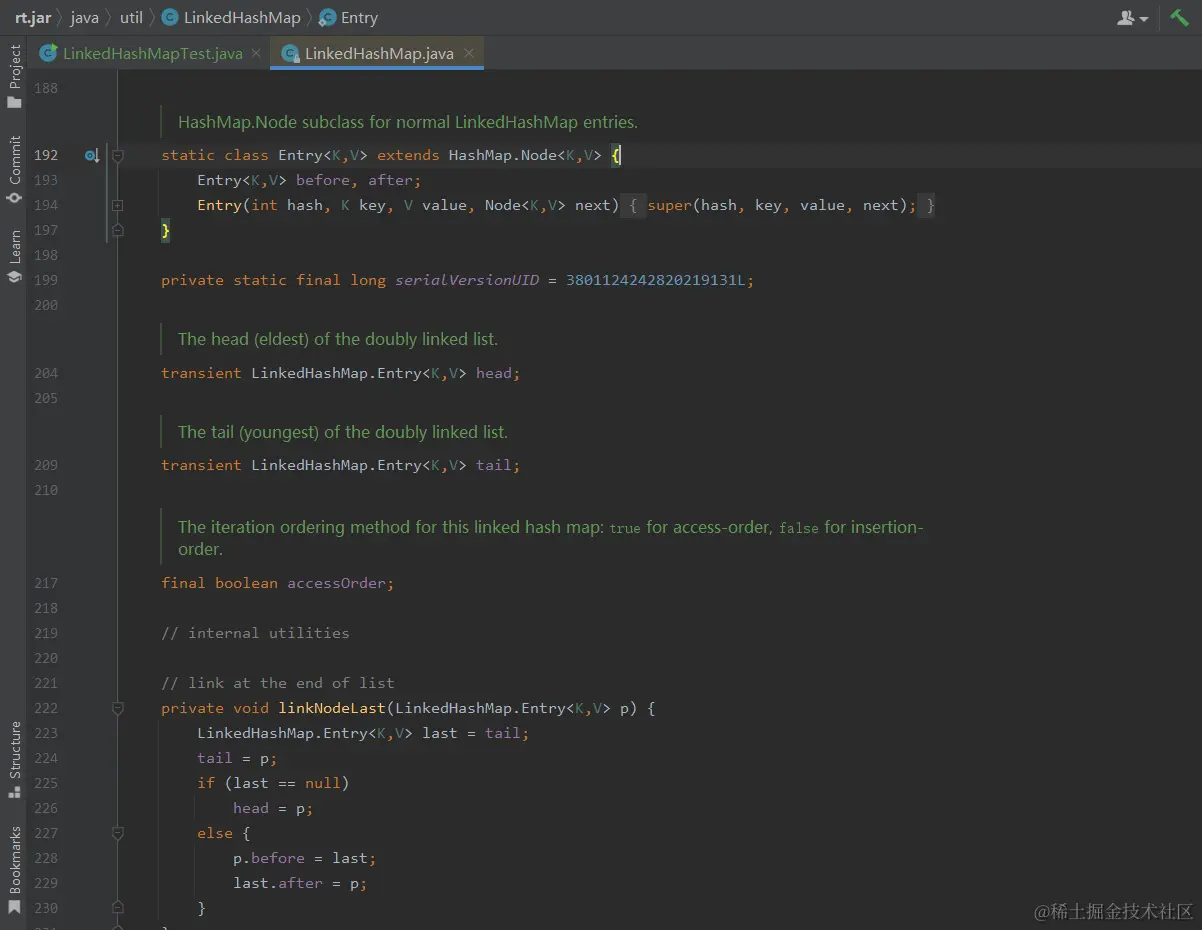Select rt.jar in the navigation breadcrumb
Screen dimensions: 1202x930
pyautogui.click(x=33, y=18)
